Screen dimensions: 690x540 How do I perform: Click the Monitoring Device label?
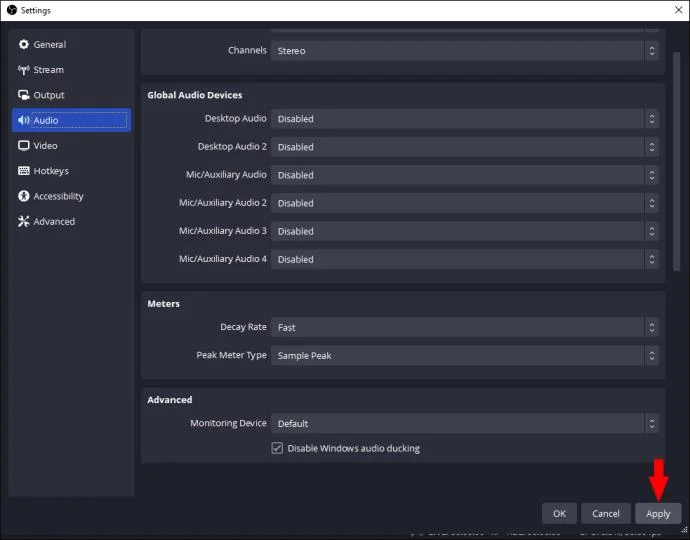(x=228, y=423)
